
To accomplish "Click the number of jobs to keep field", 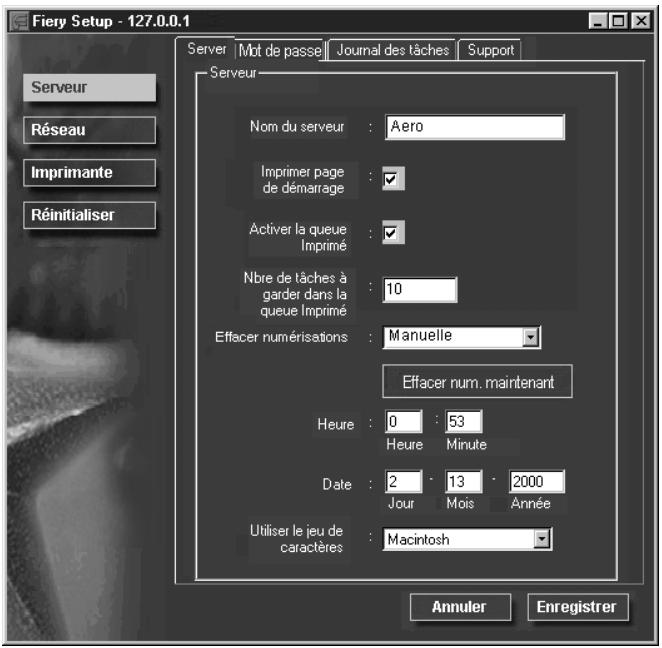I will click(420, 290).
